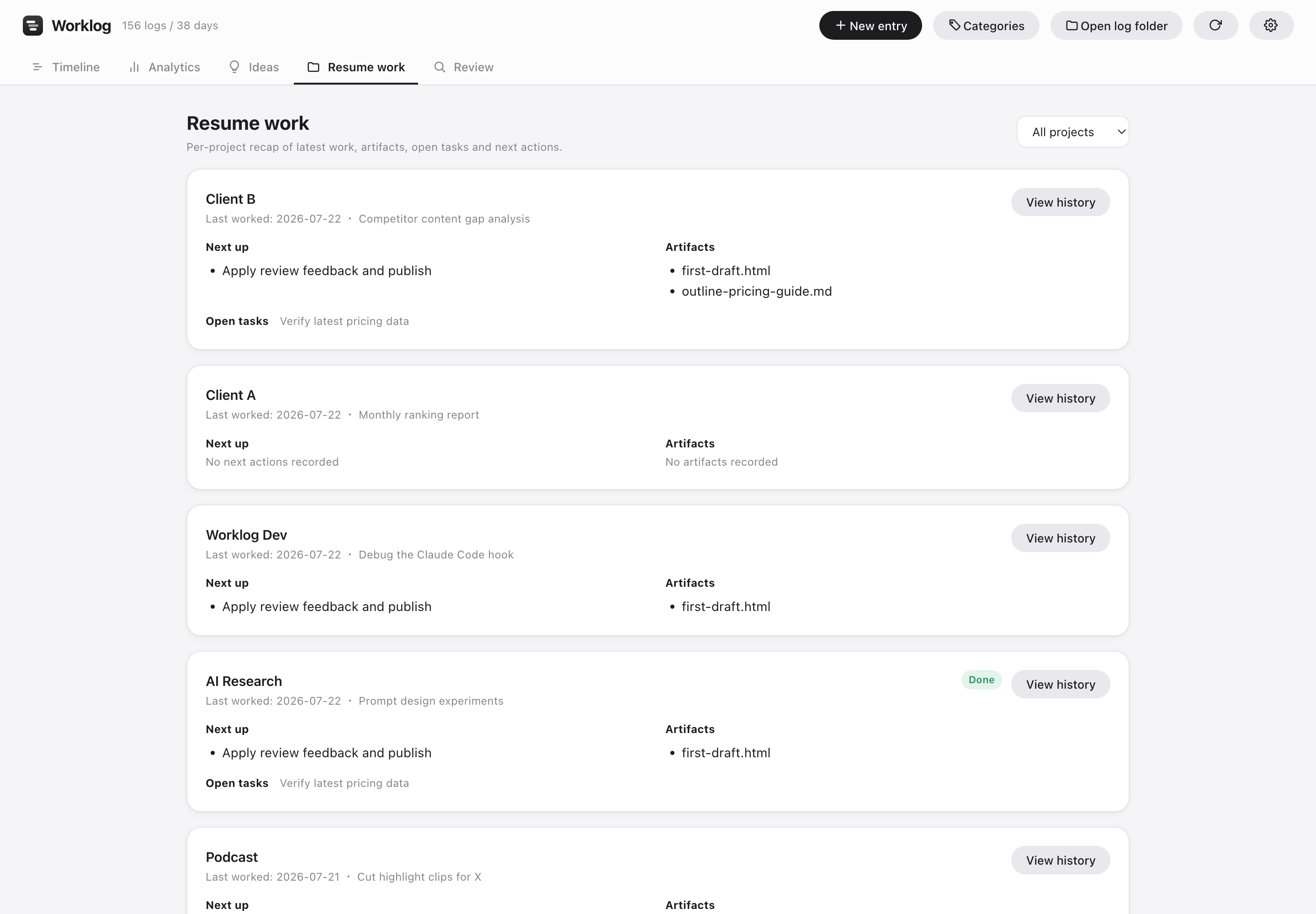Open settings via the gear icon
The width and height of the screenshot is (1316, 914).
1271,25
